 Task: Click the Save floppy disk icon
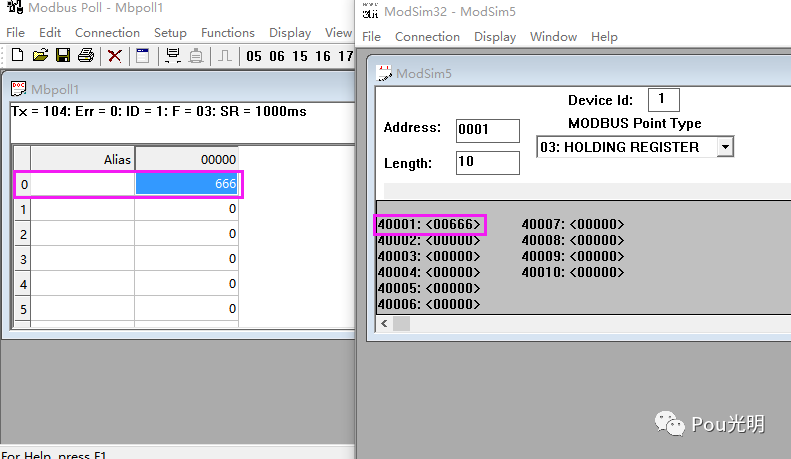tap(63, 55)
